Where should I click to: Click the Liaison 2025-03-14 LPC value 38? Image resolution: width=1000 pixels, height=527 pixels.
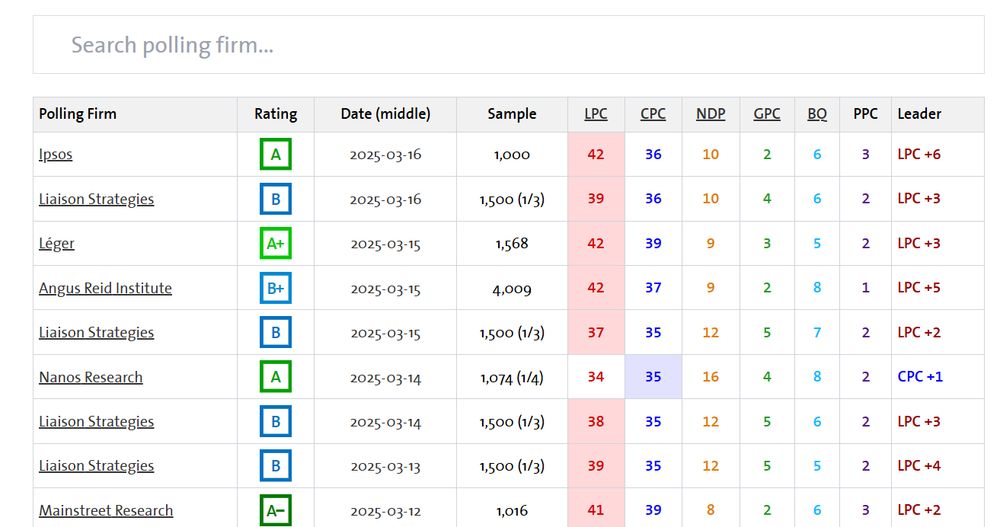(596, 422)
